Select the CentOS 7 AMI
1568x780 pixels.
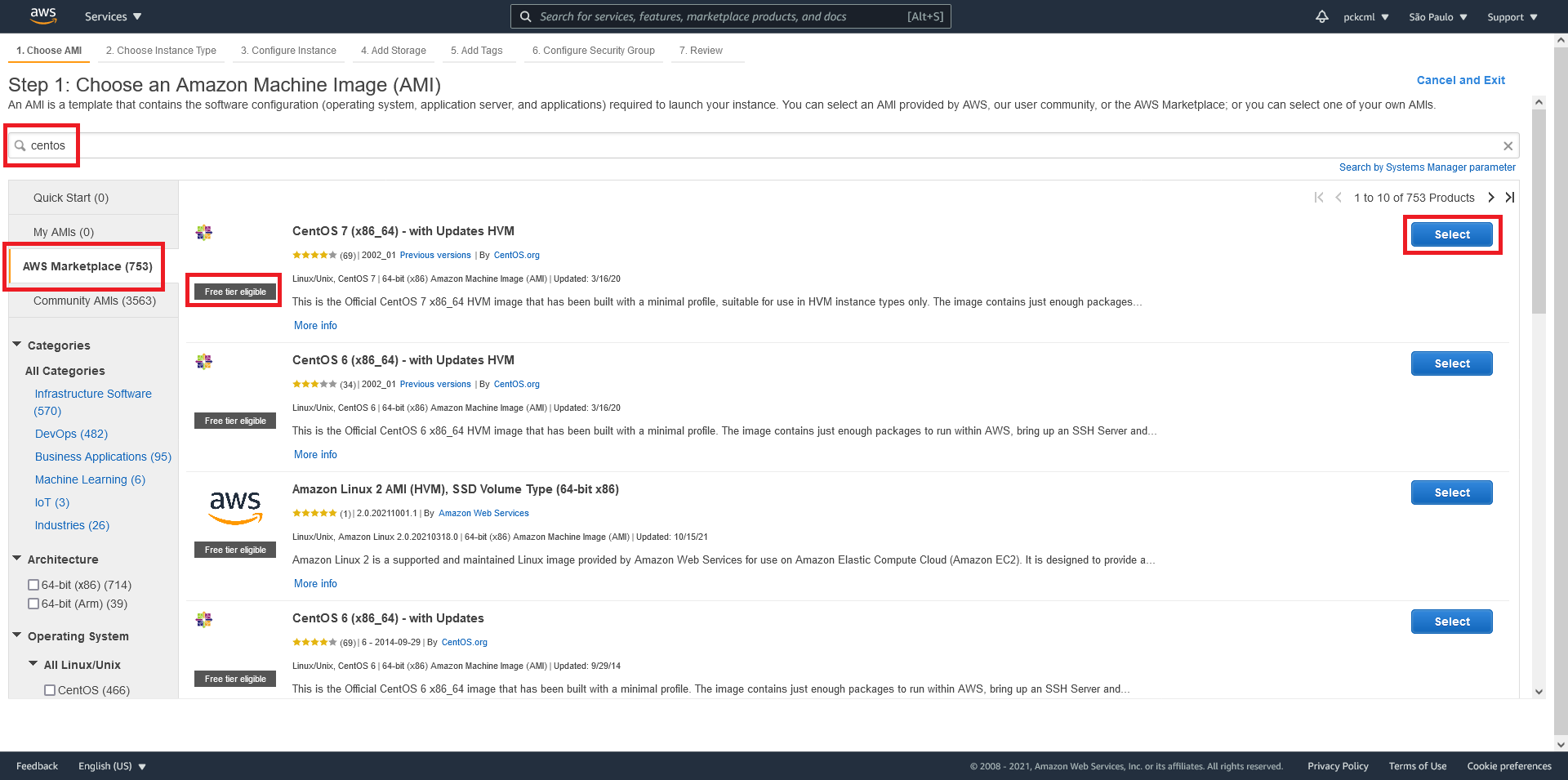pos(1451,234)
